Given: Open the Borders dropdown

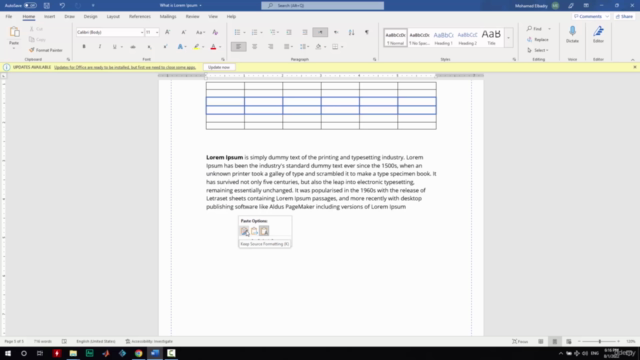Looking at the screenshot, I should pyautogui.click(x=342, y=47).
